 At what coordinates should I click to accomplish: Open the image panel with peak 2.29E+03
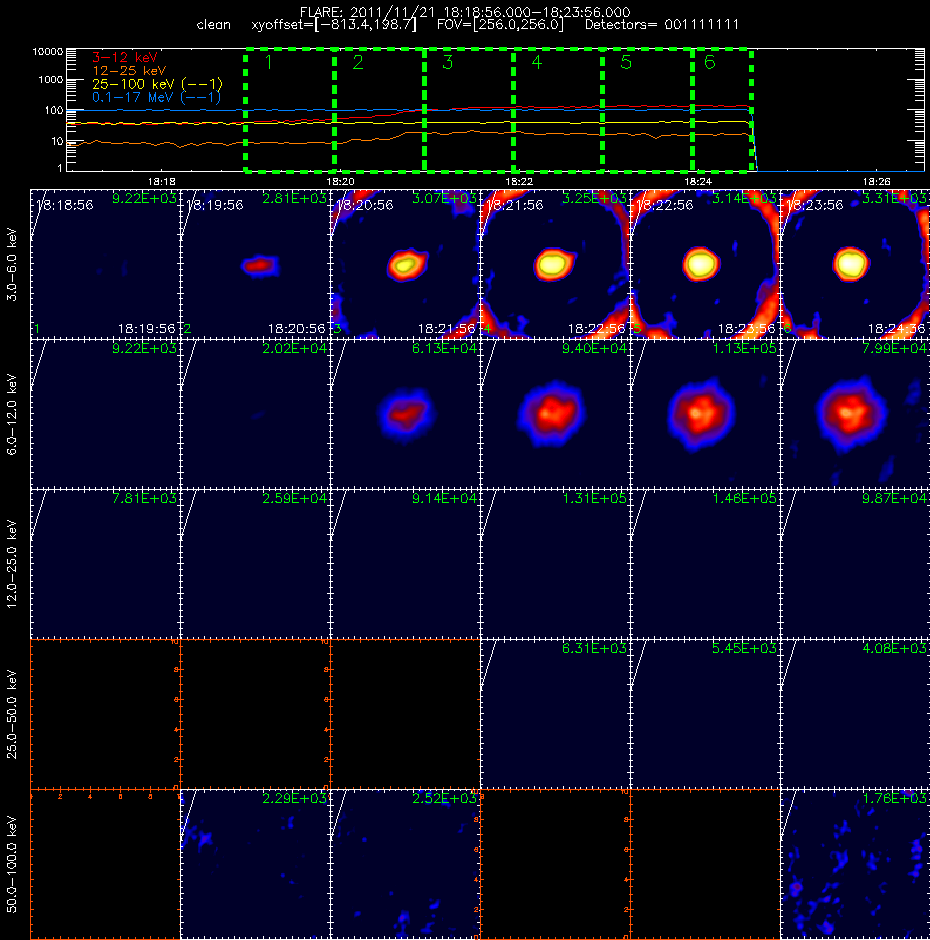pyautogui.click(x=255, y=864)
